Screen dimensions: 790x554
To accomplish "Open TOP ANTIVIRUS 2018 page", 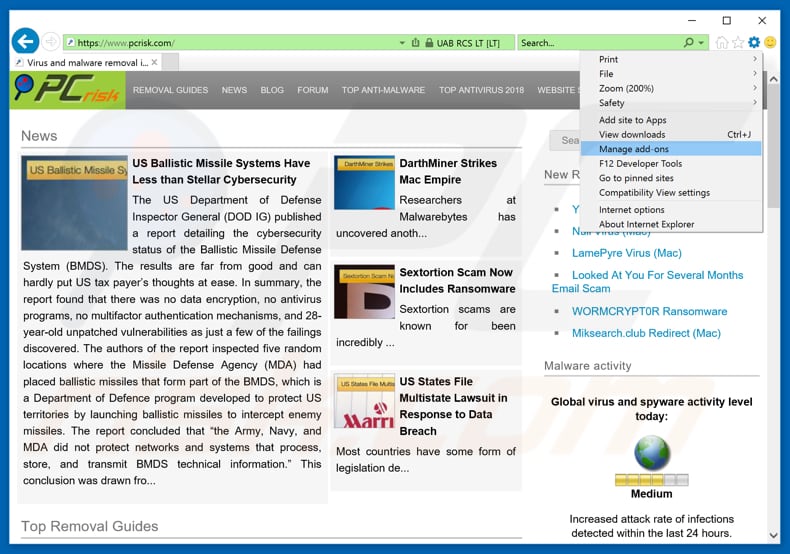I will (x=481, y=90).
